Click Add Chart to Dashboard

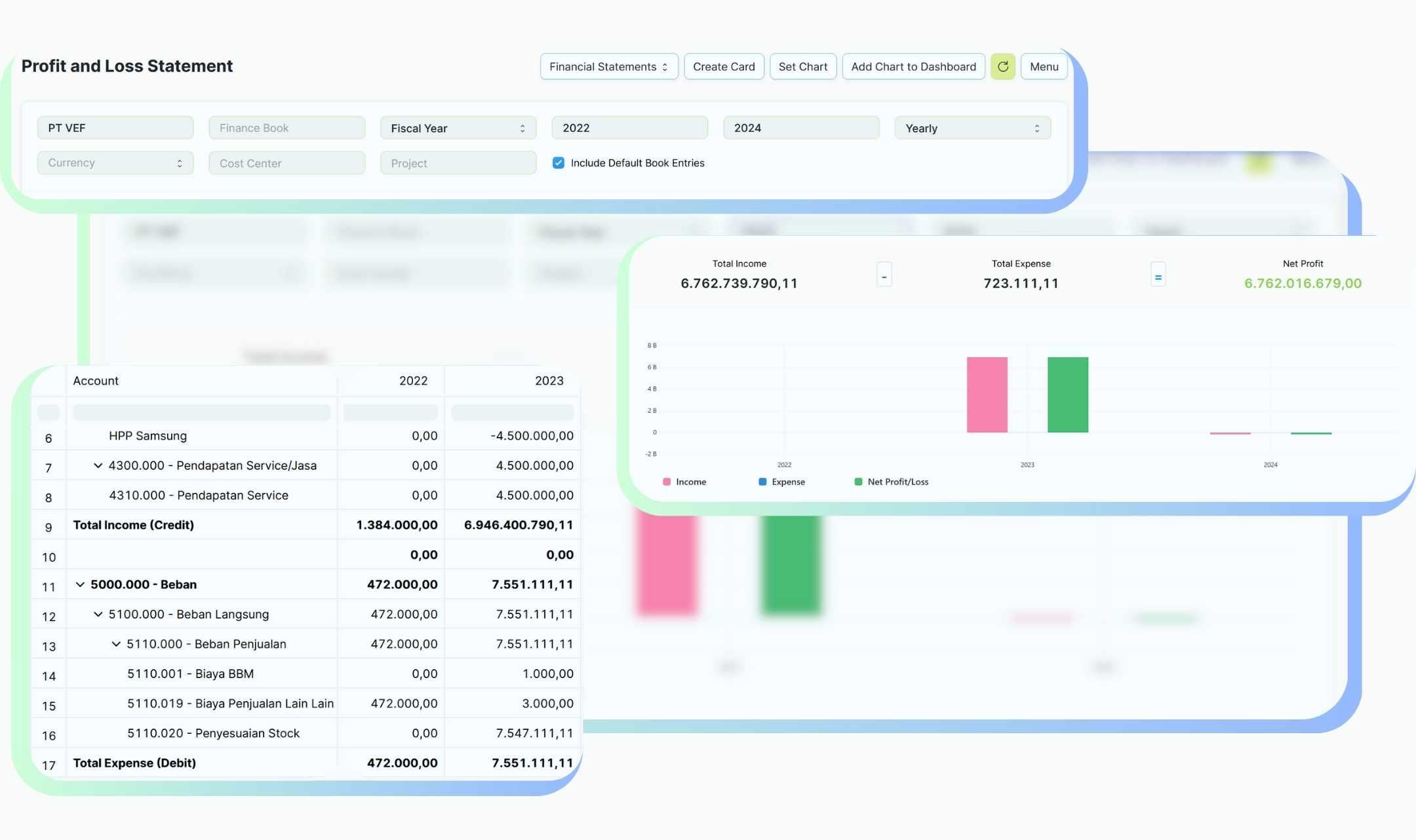[913, 66]
